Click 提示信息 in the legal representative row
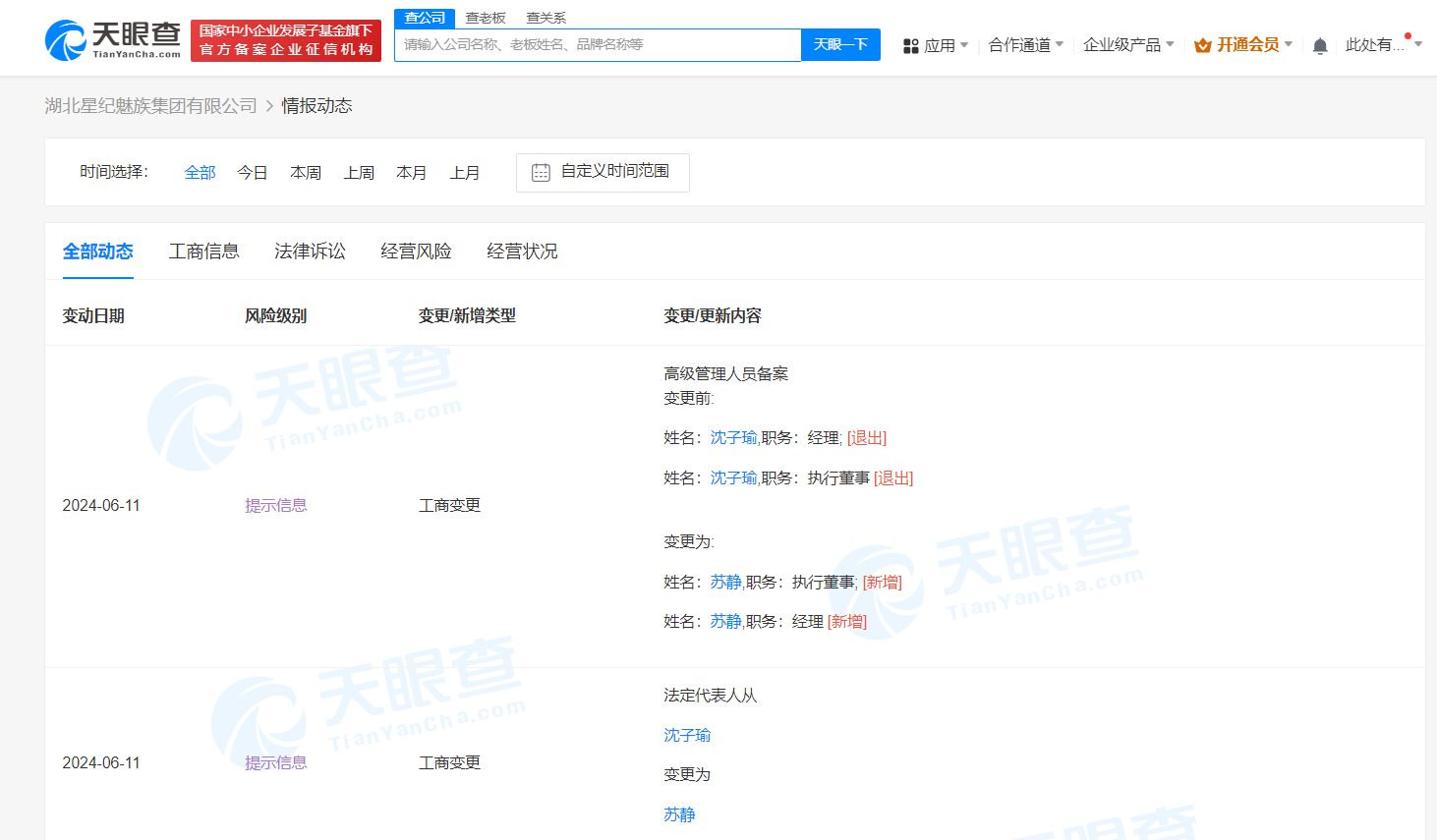 click(276, 762)
